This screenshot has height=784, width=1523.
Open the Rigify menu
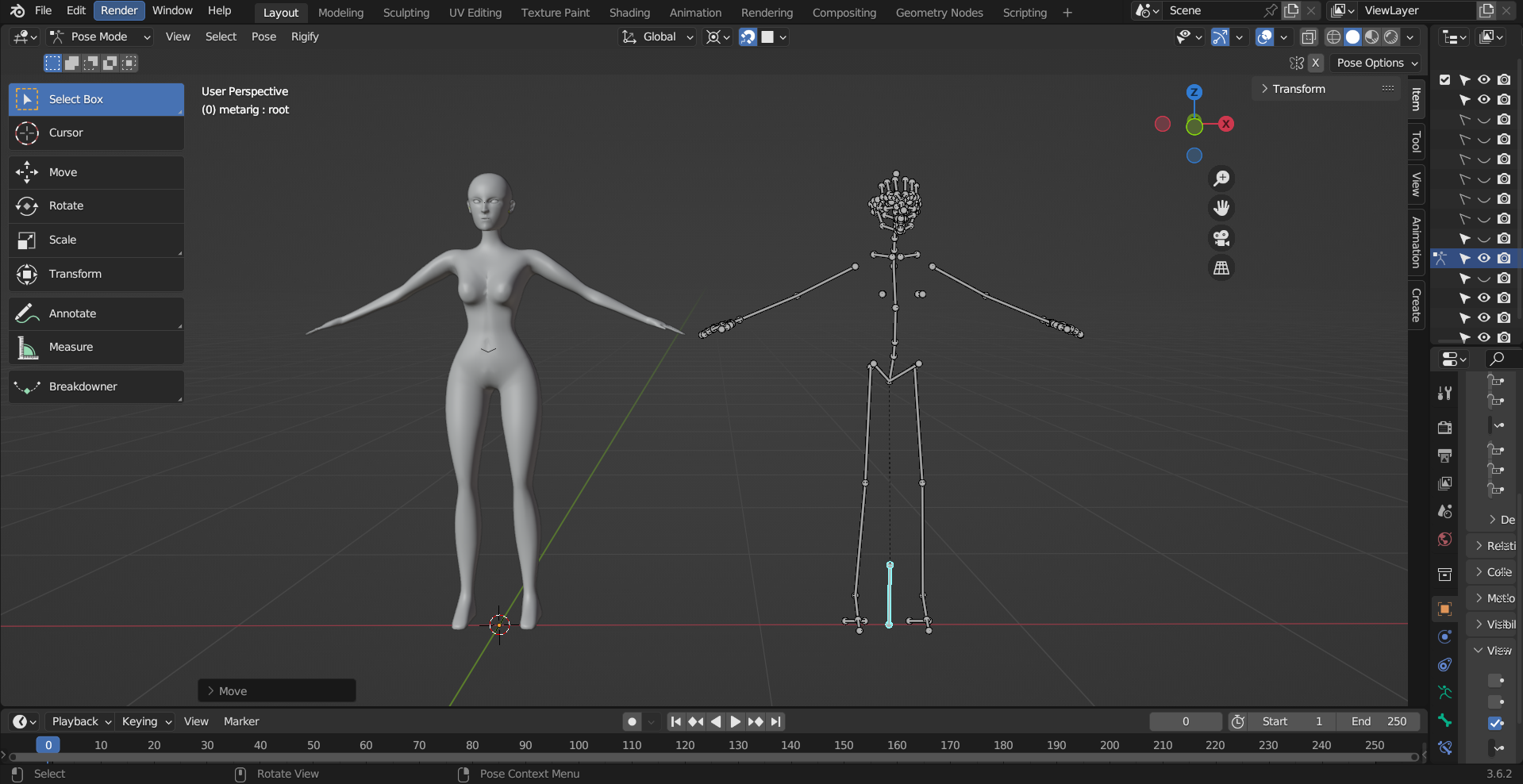[x=305, y=37]
